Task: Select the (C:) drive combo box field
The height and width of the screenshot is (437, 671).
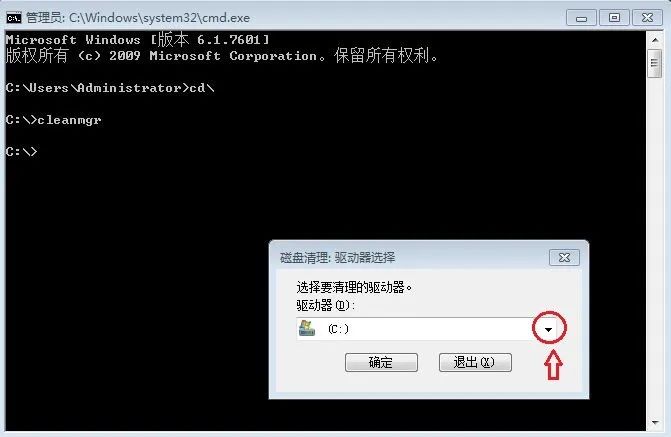Action: point(426,329)
